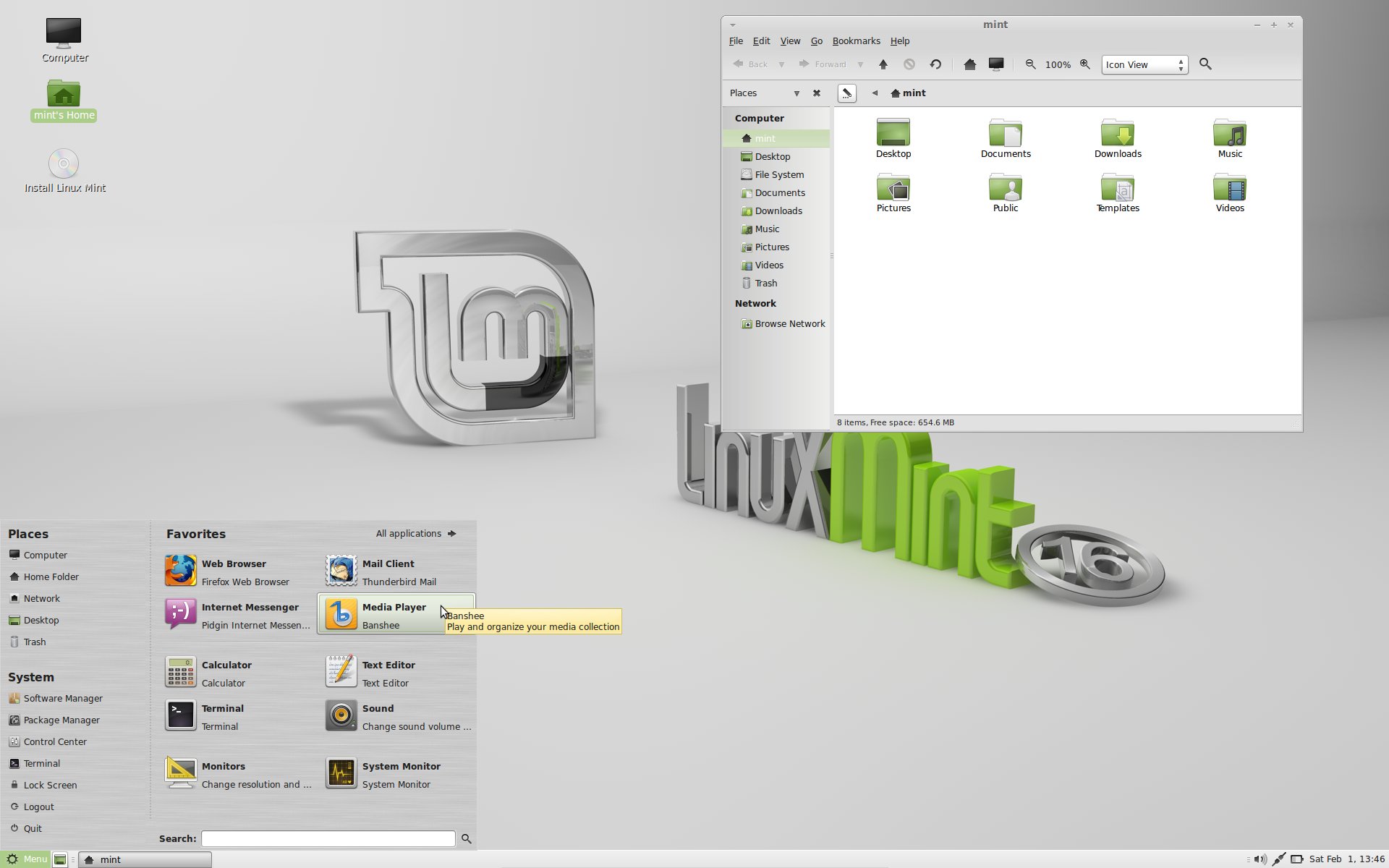Image resolution: width=1389 pixels, height=868 pixels.
Task: Select the Public folder icon in file view
Action: tap(1006, 192)
